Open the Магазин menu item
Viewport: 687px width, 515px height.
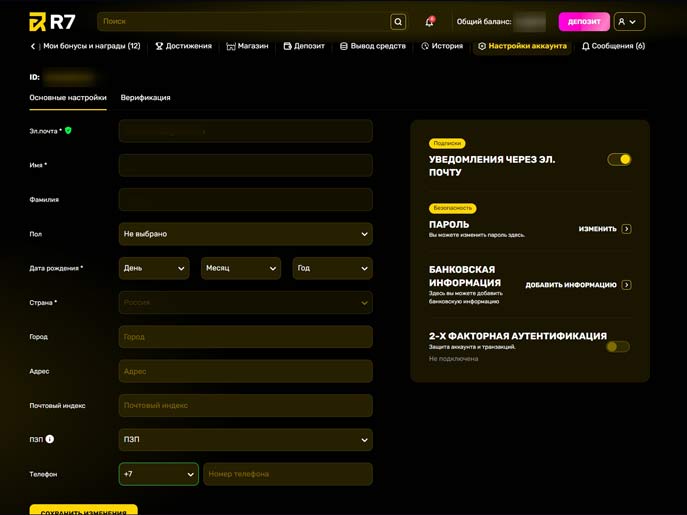pos(247,46)
